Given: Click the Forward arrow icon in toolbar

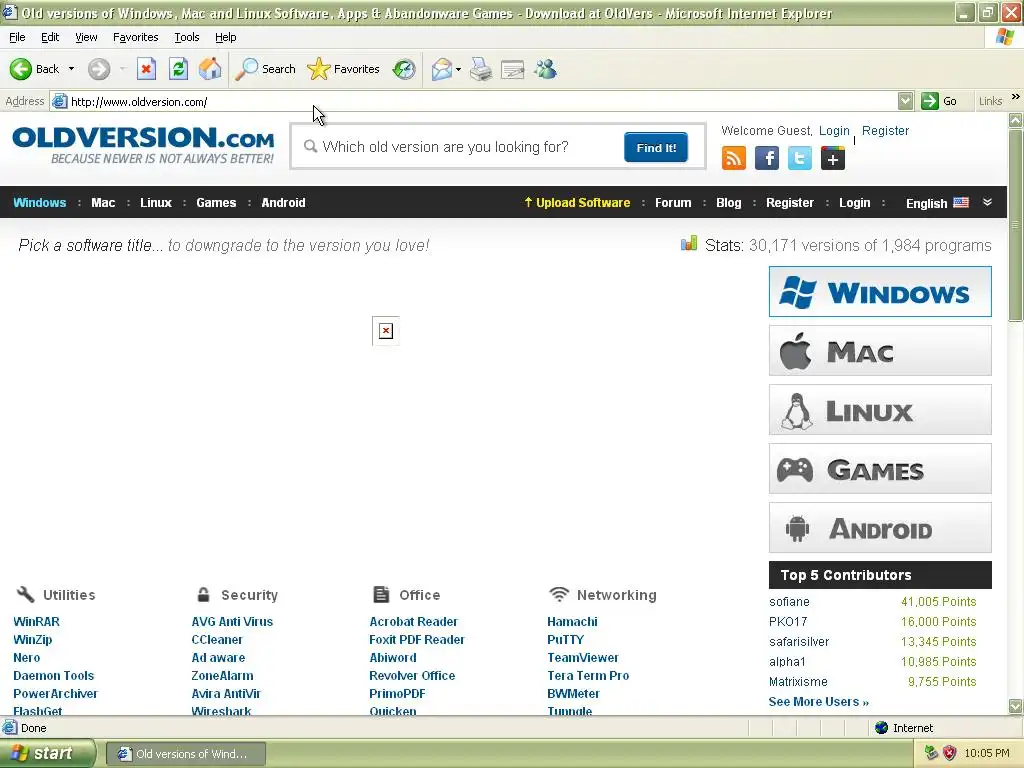Looking at the screenshot, I should click(x=99, y=69).
